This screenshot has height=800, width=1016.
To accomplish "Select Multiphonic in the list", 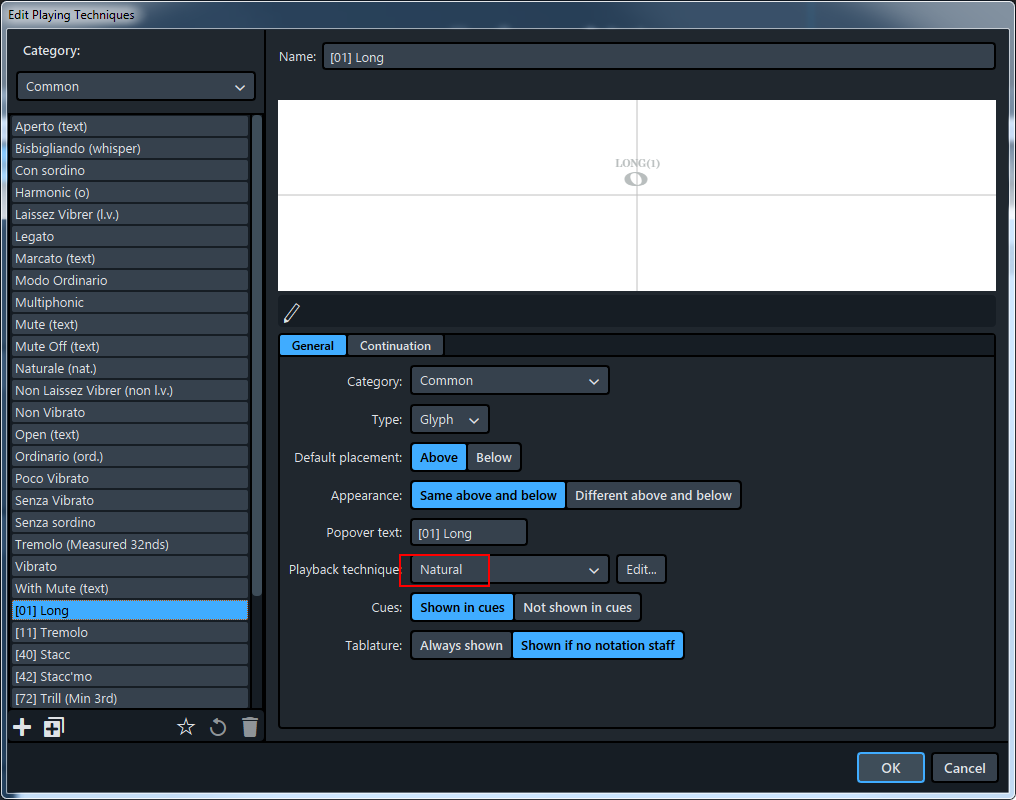I will pyautogui.click(x=130, y=303).
